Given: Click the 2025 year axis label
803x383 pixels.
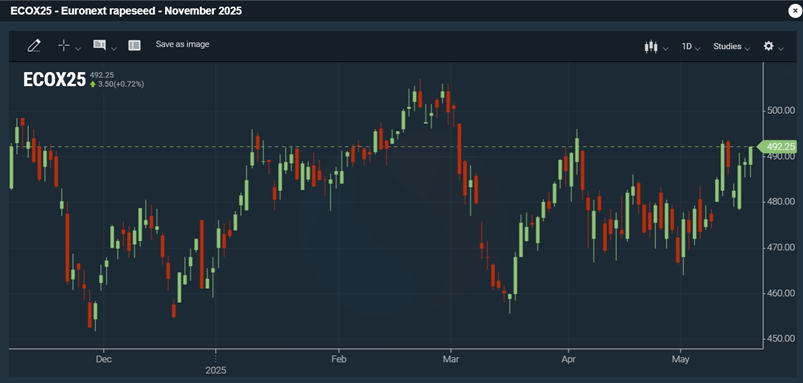Looking at the screenshot, I should [216, 370].
